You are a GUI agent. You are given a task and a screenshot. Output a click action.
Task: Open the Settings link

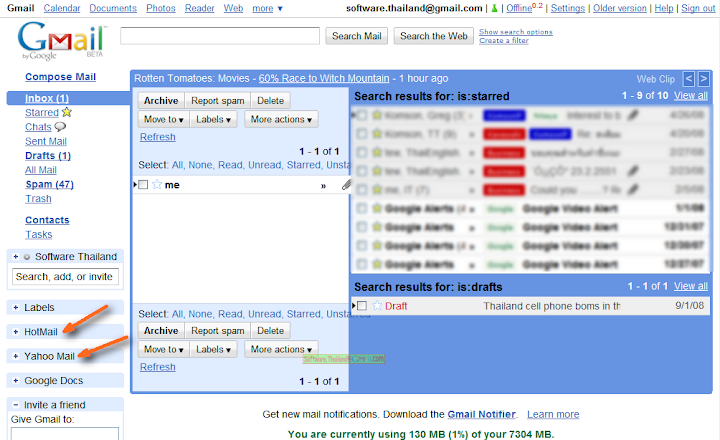click(x=568, y=8)
